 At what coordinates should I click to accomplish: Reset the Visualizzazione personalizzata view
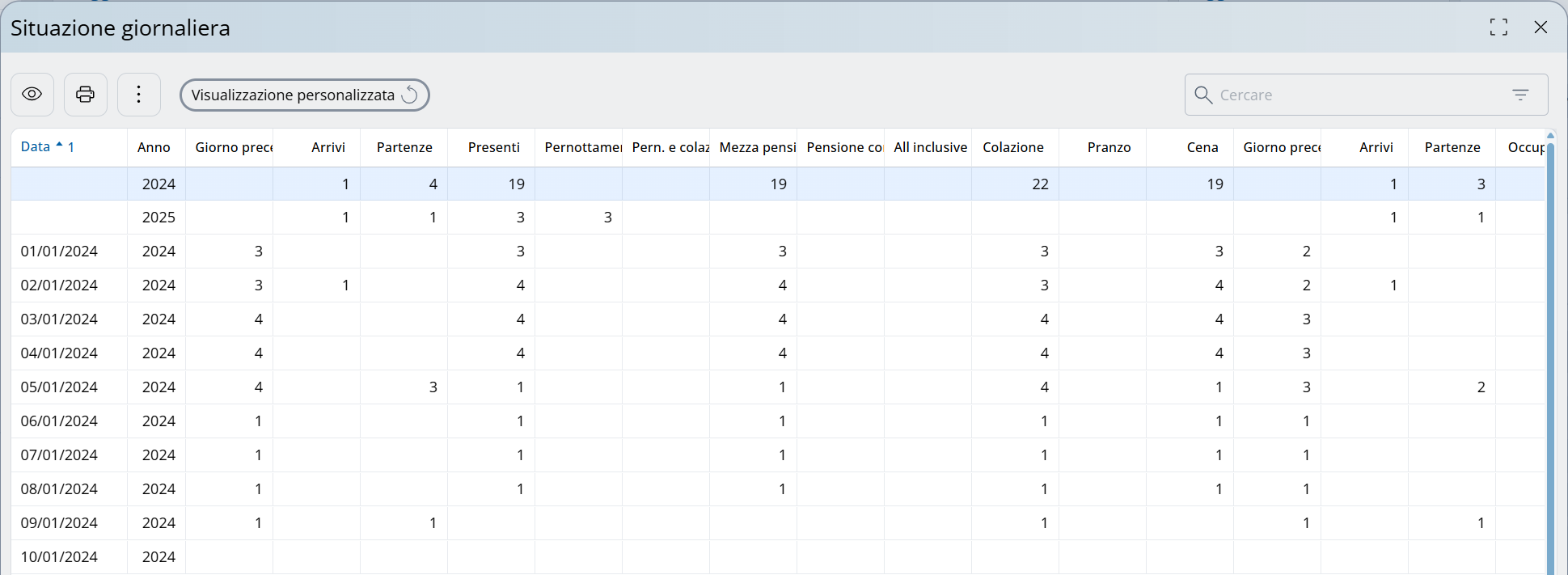(x=410, y=95)
